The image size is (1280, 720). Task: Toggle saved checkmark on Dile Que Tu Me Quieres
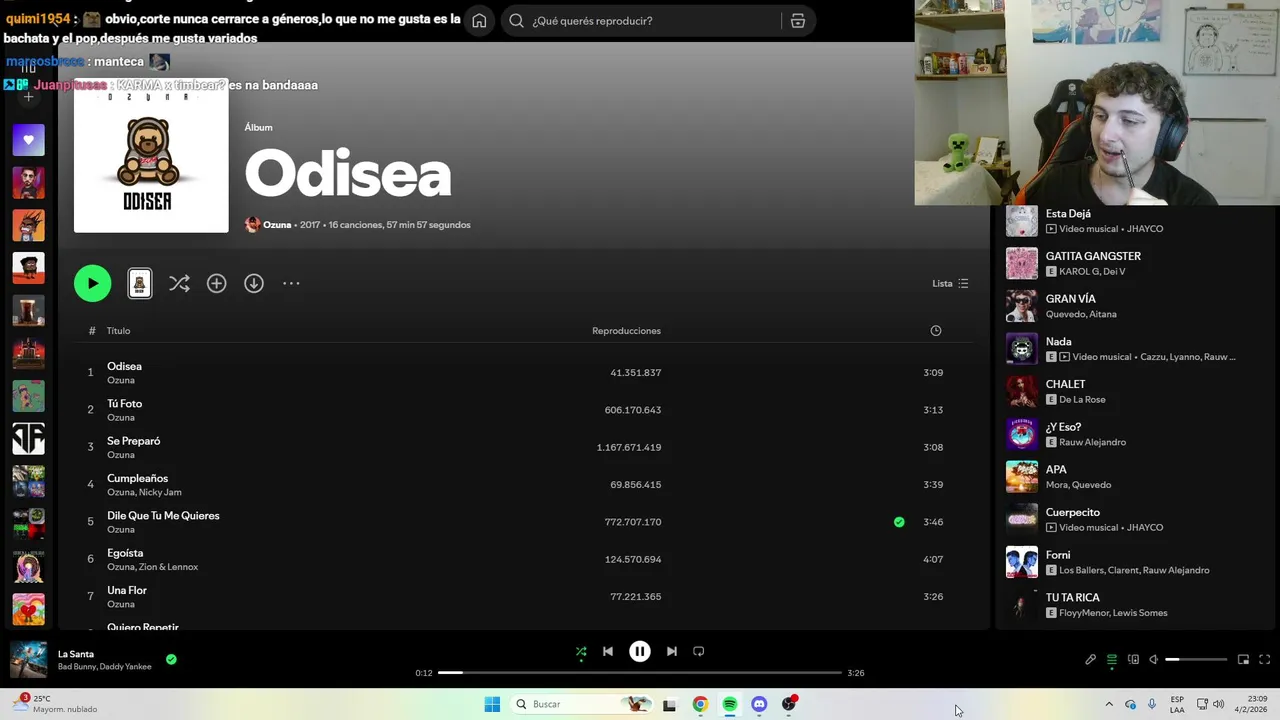[899, 522]
